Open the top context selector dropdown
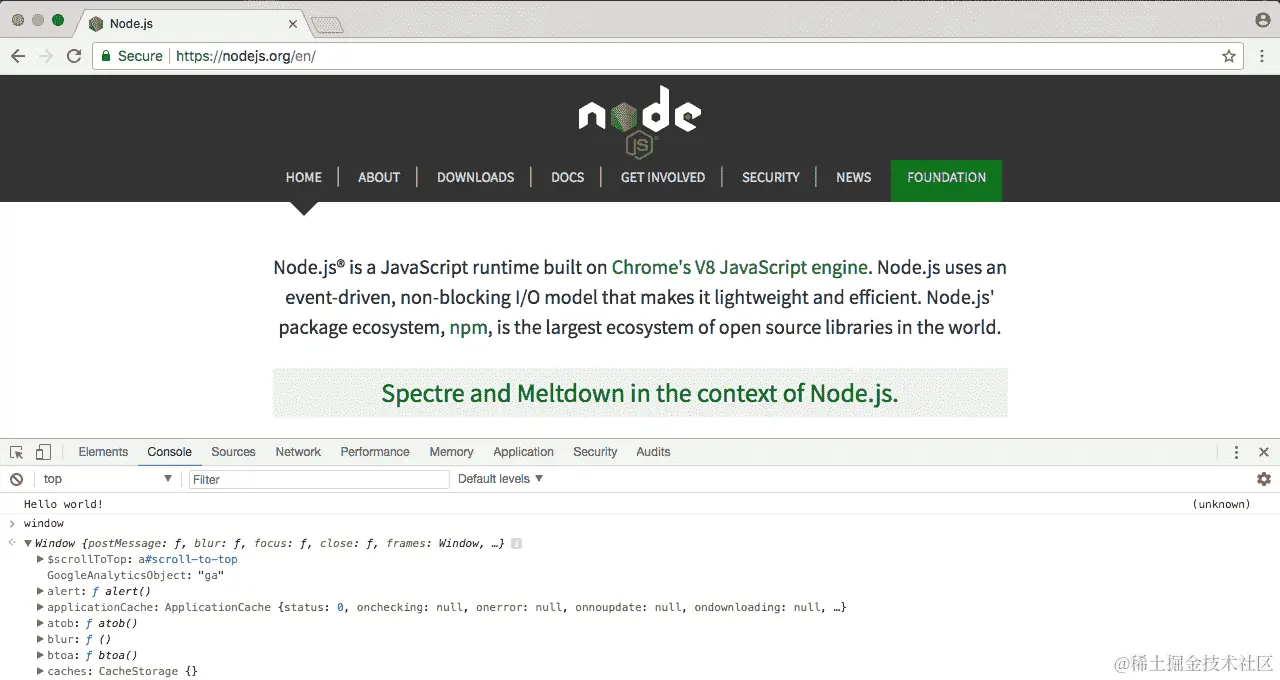This screenshot has width=1280, height=680. [x=108, y=479]
